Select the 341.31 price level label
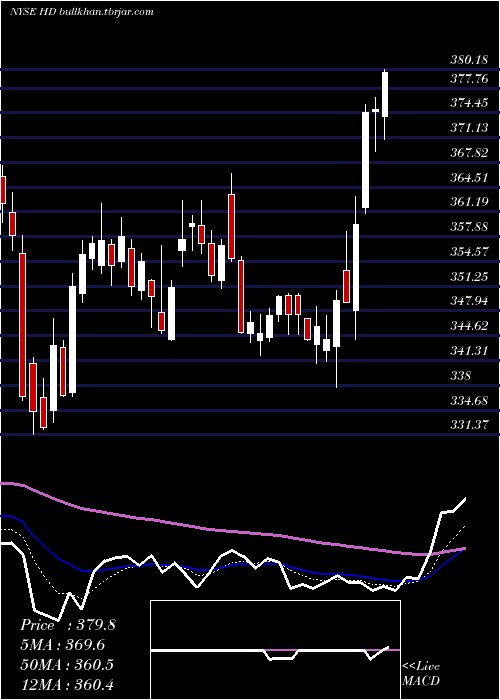The width and height of the screenshot is (500, 700). 469,351
